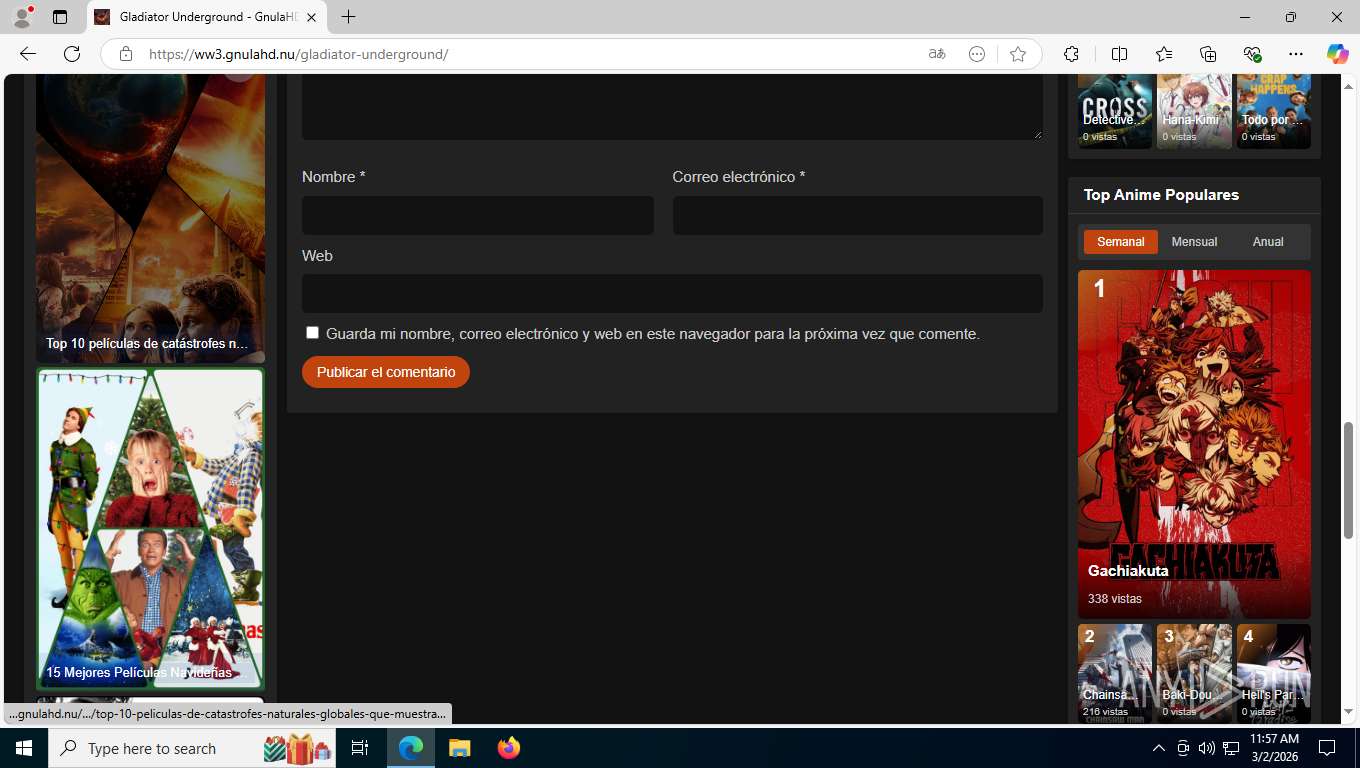Switch to the Anual tab
Screen dimensions: 1360x768
pos(1268,242)
